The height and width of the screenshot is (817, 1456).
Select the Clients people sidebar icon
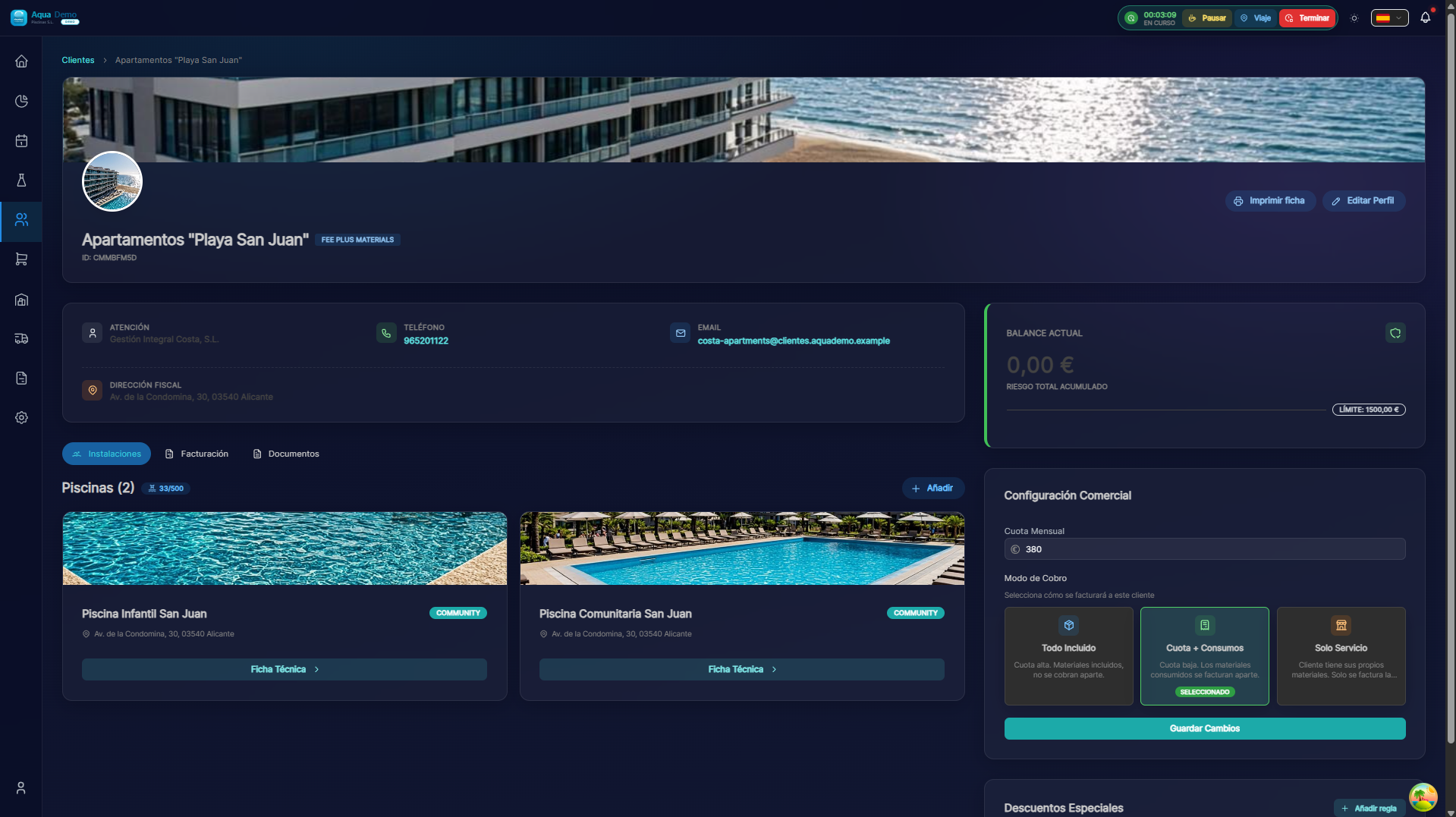[x=21, y=220]
